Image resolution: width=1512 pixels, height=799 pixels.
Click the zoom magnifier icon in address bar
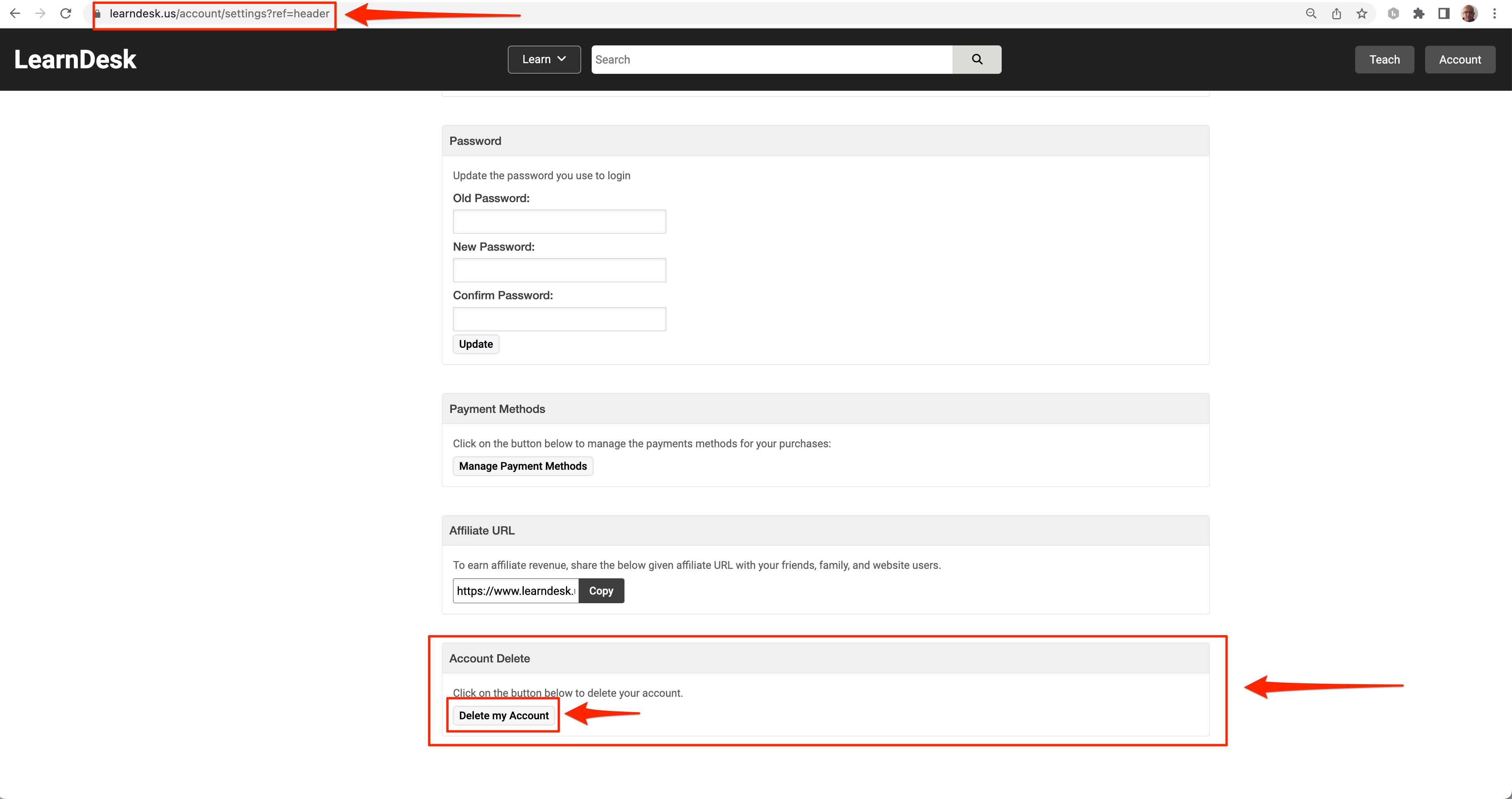tap(1311, 13)
